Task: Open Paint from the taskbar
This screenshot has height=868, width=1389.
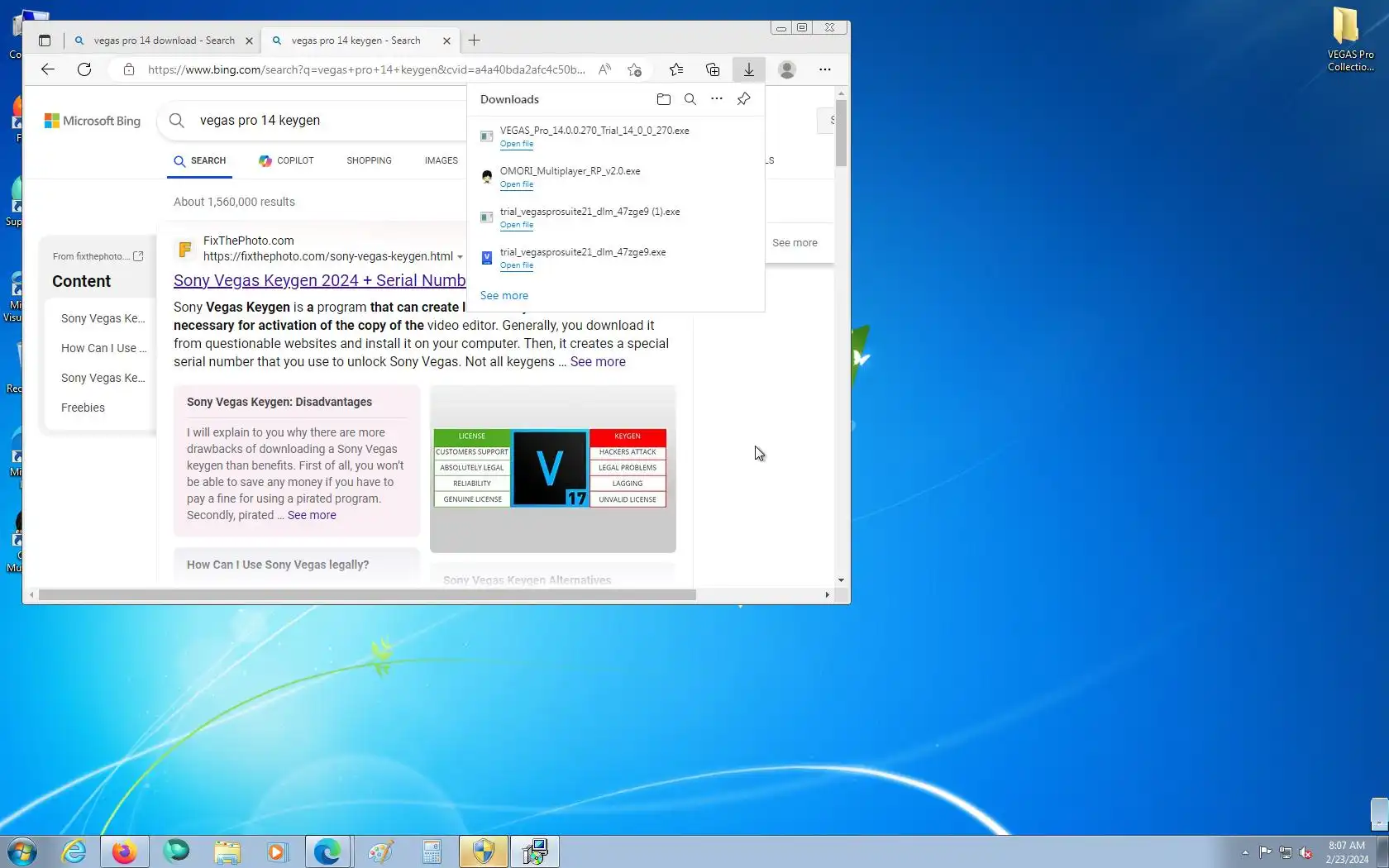Action: coord(380,851)
